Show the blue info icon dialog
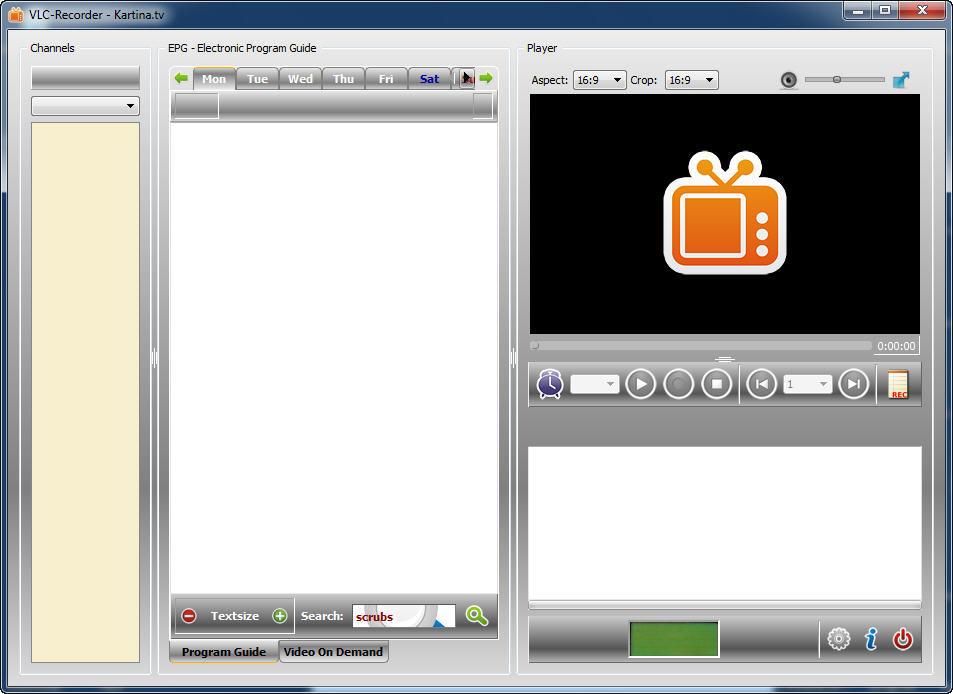Viewport: 953px width, 694px height. coord(871,639)
